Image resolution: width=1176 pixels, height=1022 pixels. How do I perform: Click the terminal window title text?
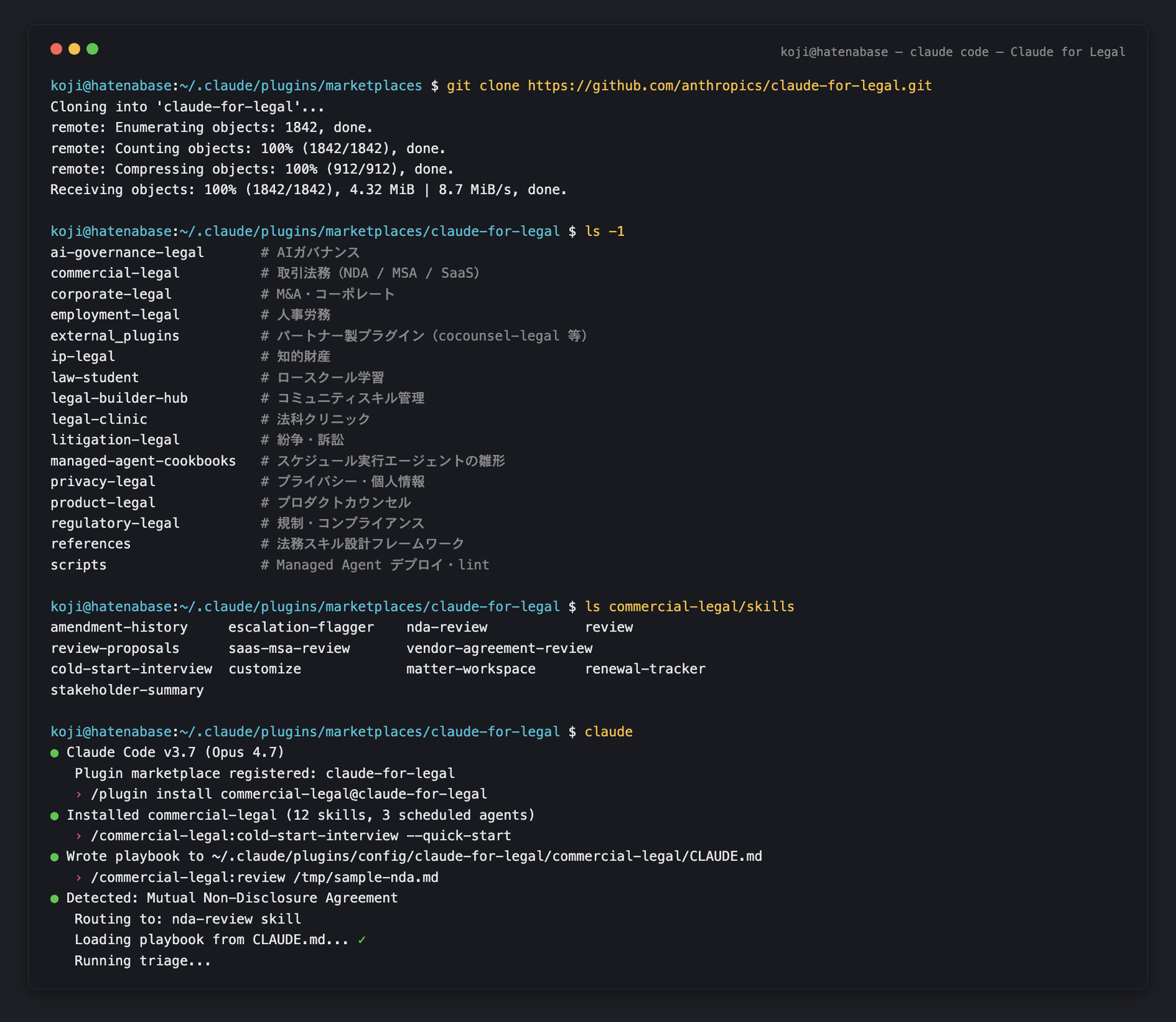pyautogui.click(x=953, y=52)
